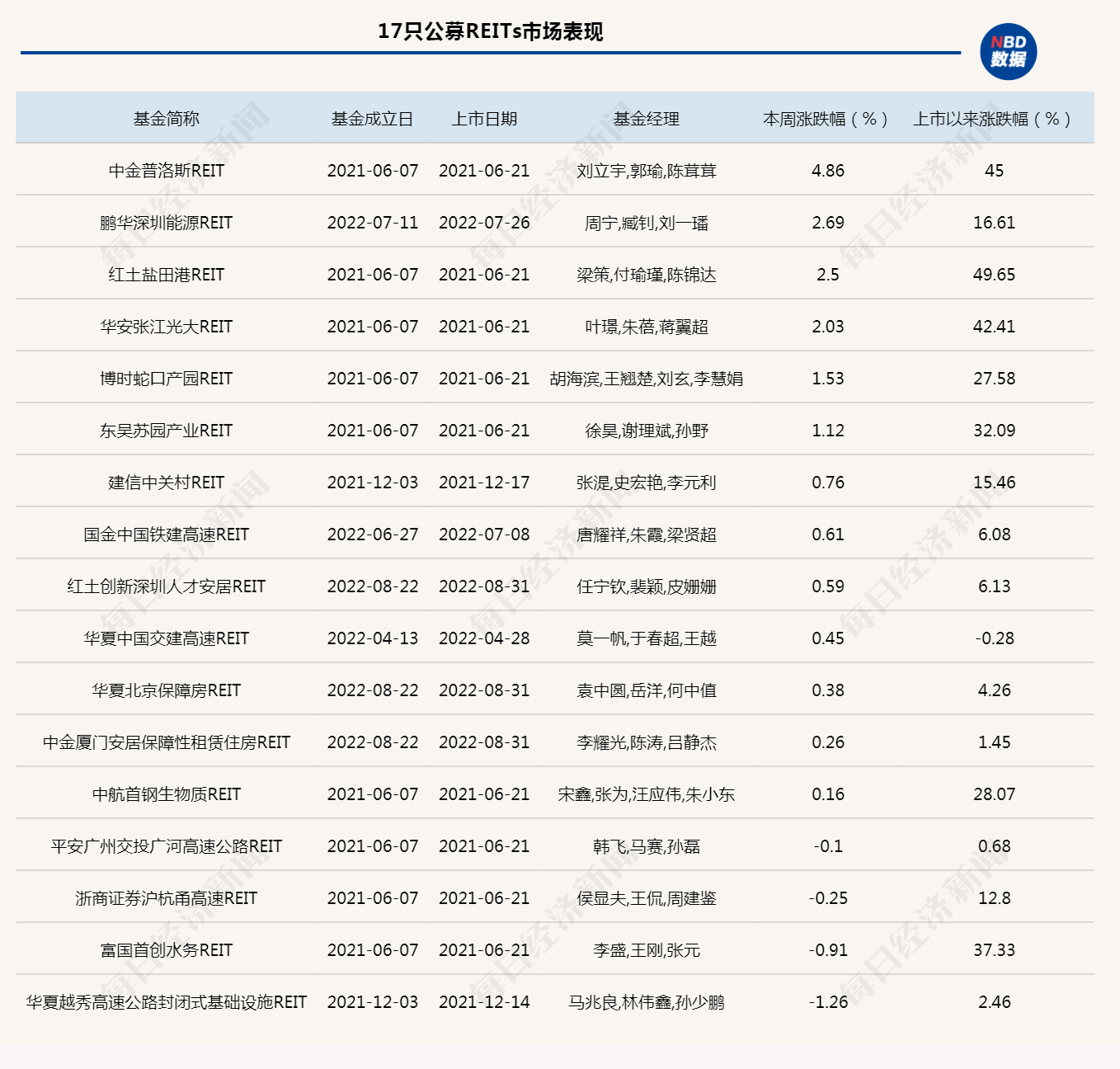Screen dimensions: 1120x1069
Task: Click since-listing value -0.28
Action: tap(995, 638)
